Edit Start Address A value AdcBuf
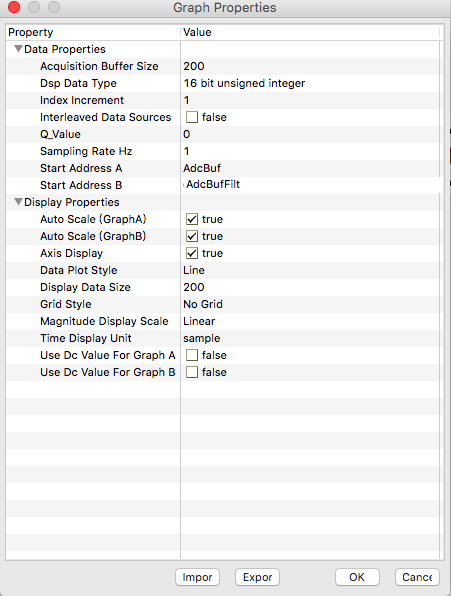 (310, 168)
